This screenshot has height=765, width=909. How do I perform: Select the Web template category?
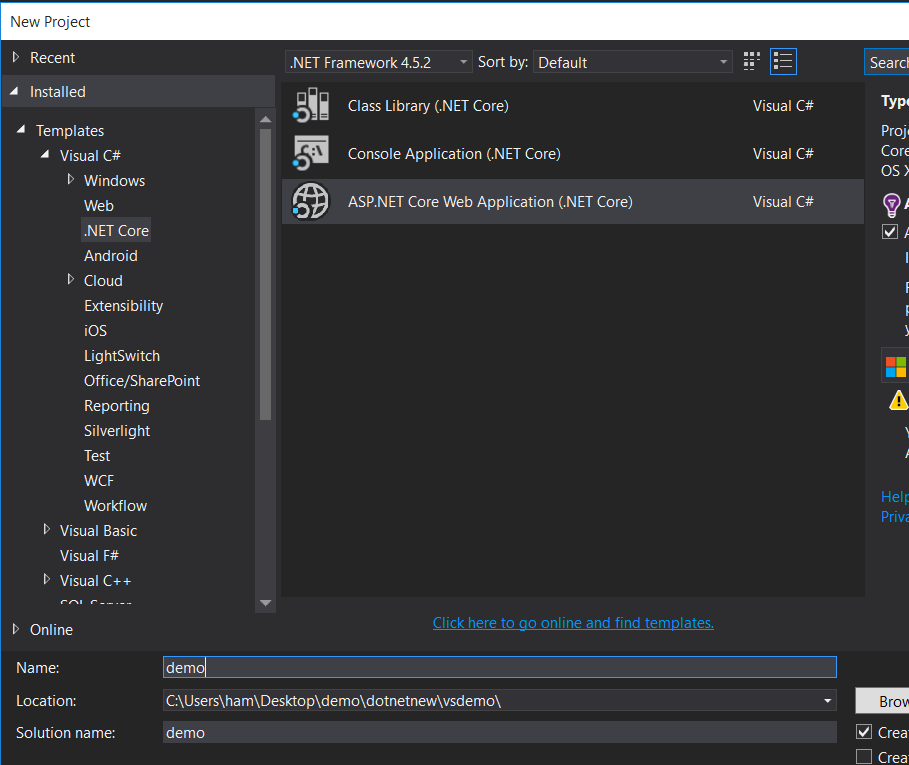(99, 206)
